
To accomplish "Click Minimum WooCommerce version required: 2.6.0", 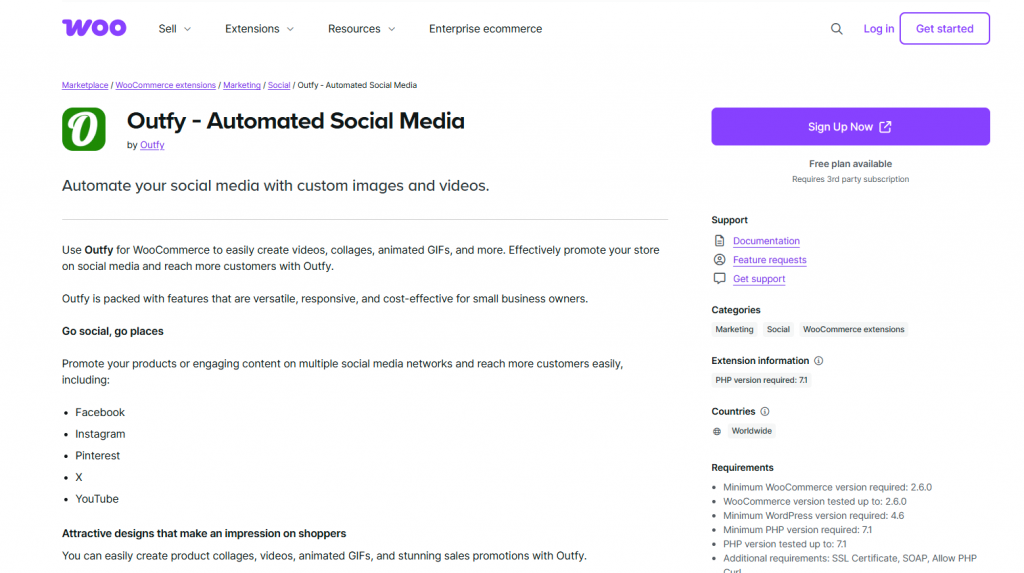I will pos(827,487).
